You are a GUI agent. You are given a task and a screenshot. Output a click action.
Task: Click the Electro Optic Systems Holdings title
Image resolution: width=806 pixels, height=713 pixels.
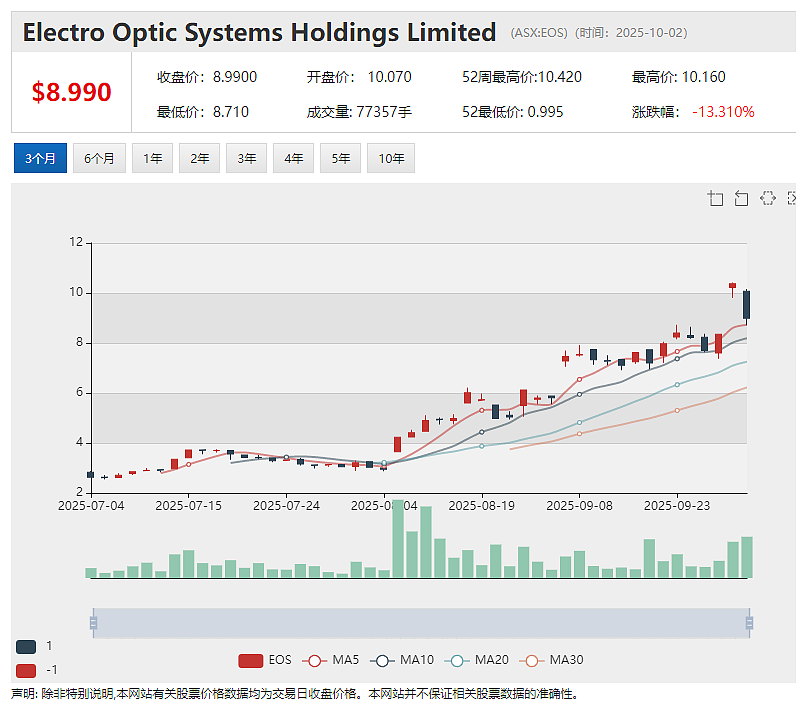(x=259, y=32)
